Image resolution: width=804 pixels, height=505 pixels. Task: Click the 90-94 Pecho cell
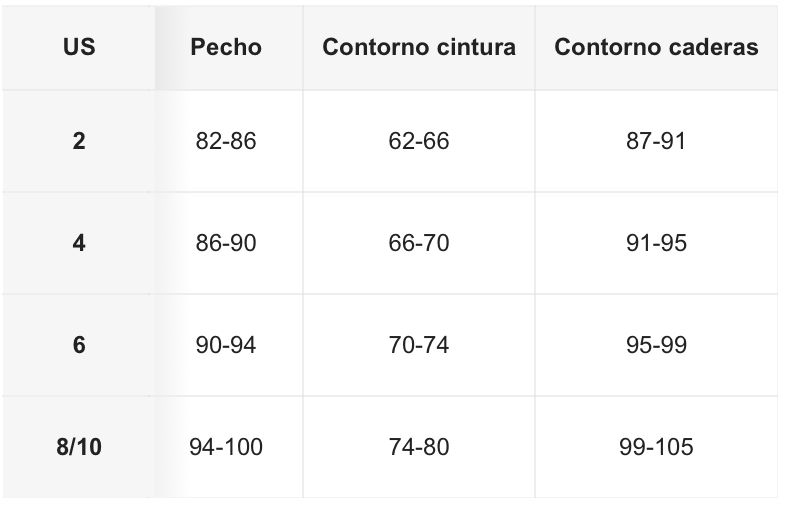[x=226, y=345]
